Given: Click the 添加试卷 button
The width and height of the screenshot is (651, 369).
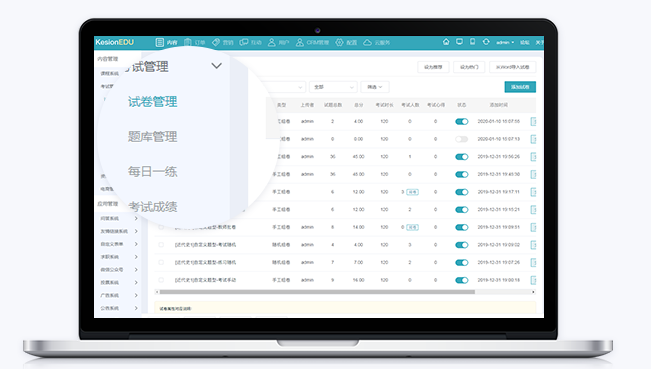Looking at the screenshot, I should click(x=520, y=87).
